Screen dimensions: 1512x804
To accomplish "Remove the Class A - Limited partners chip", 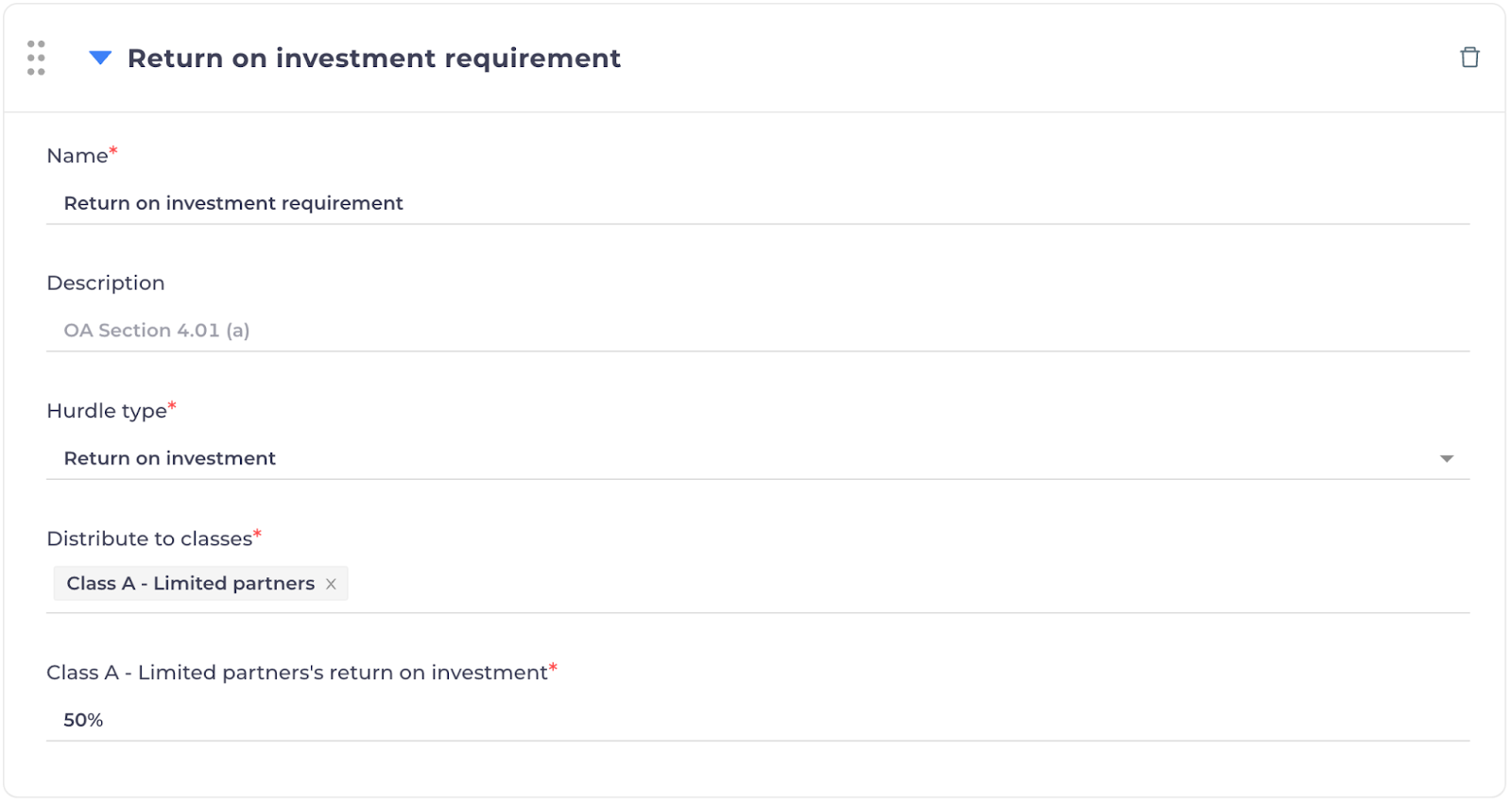I will coord(331,584).
